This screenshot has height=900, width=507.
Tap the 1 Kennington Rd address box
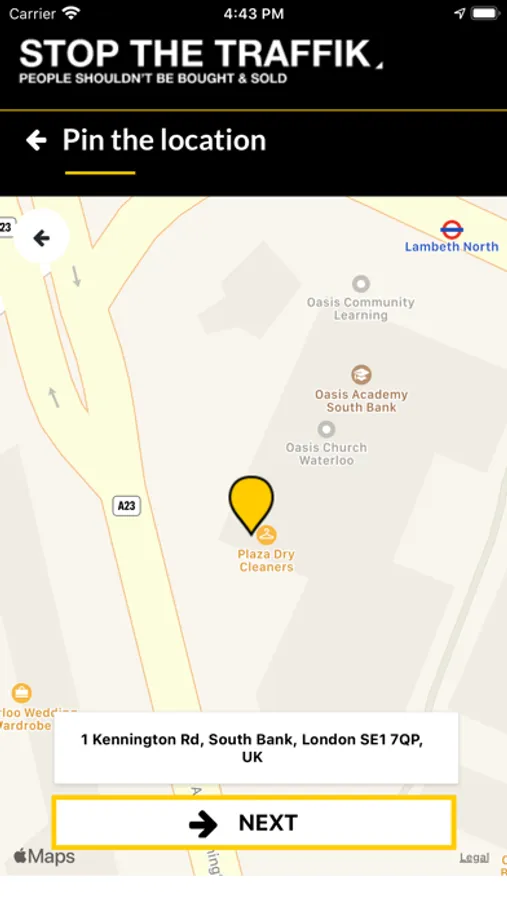(x=256, y=748)
